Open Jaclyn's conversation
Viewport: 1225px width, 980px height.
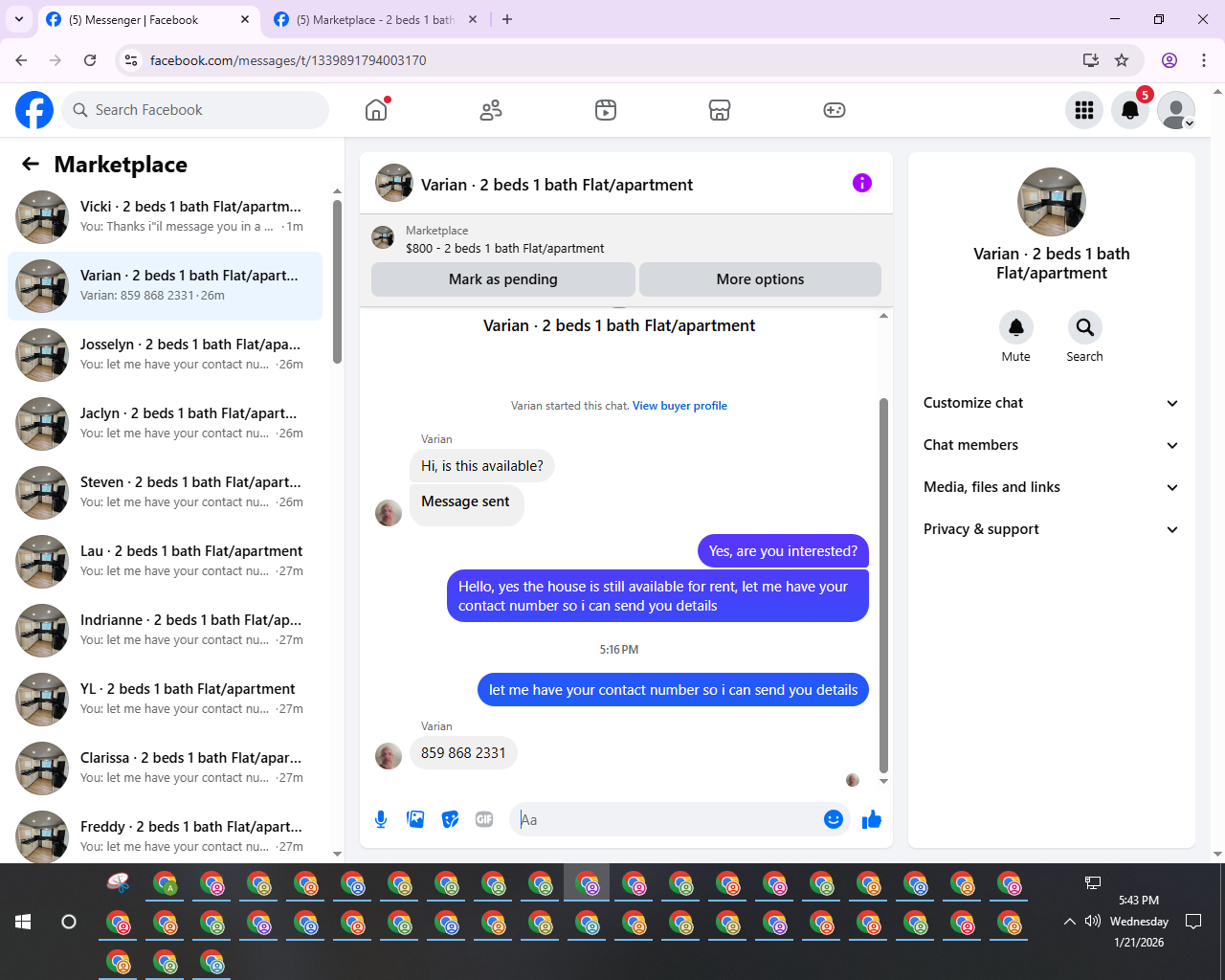click(165, 424)
